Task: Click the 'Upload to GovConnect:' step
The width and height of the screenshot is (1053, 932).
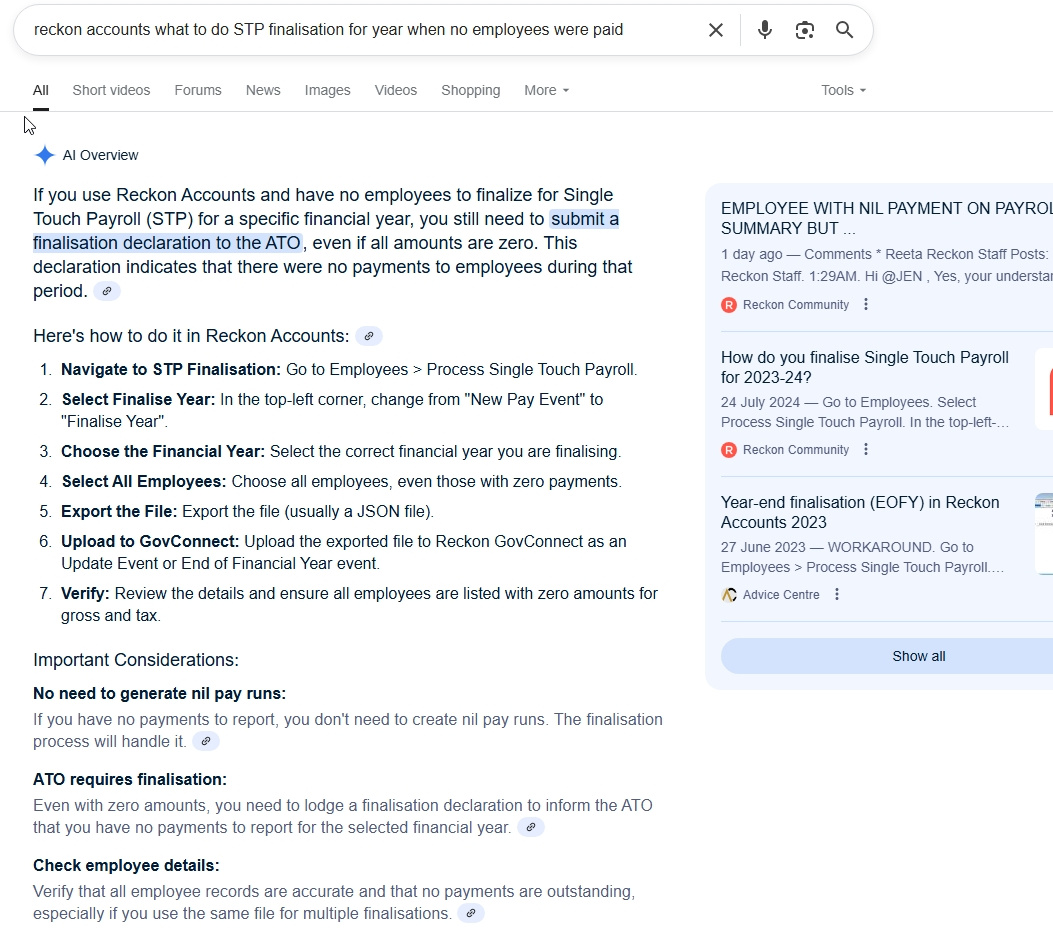Action: coord(150,541)
